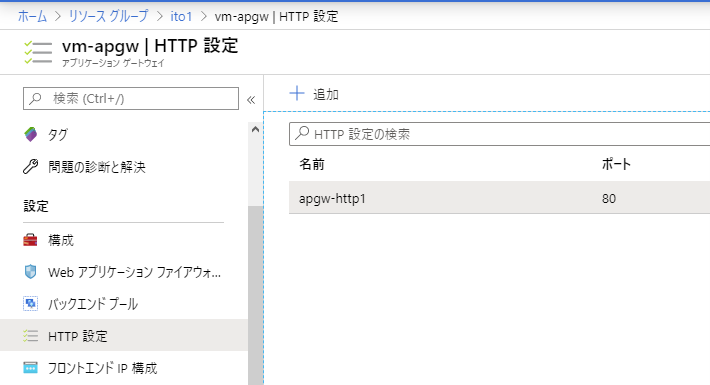Image resolution: width=710 pixels, height=385 pixels.
Task: Click the リソース グループ breadcrumb link
Action: click(108, 17)
